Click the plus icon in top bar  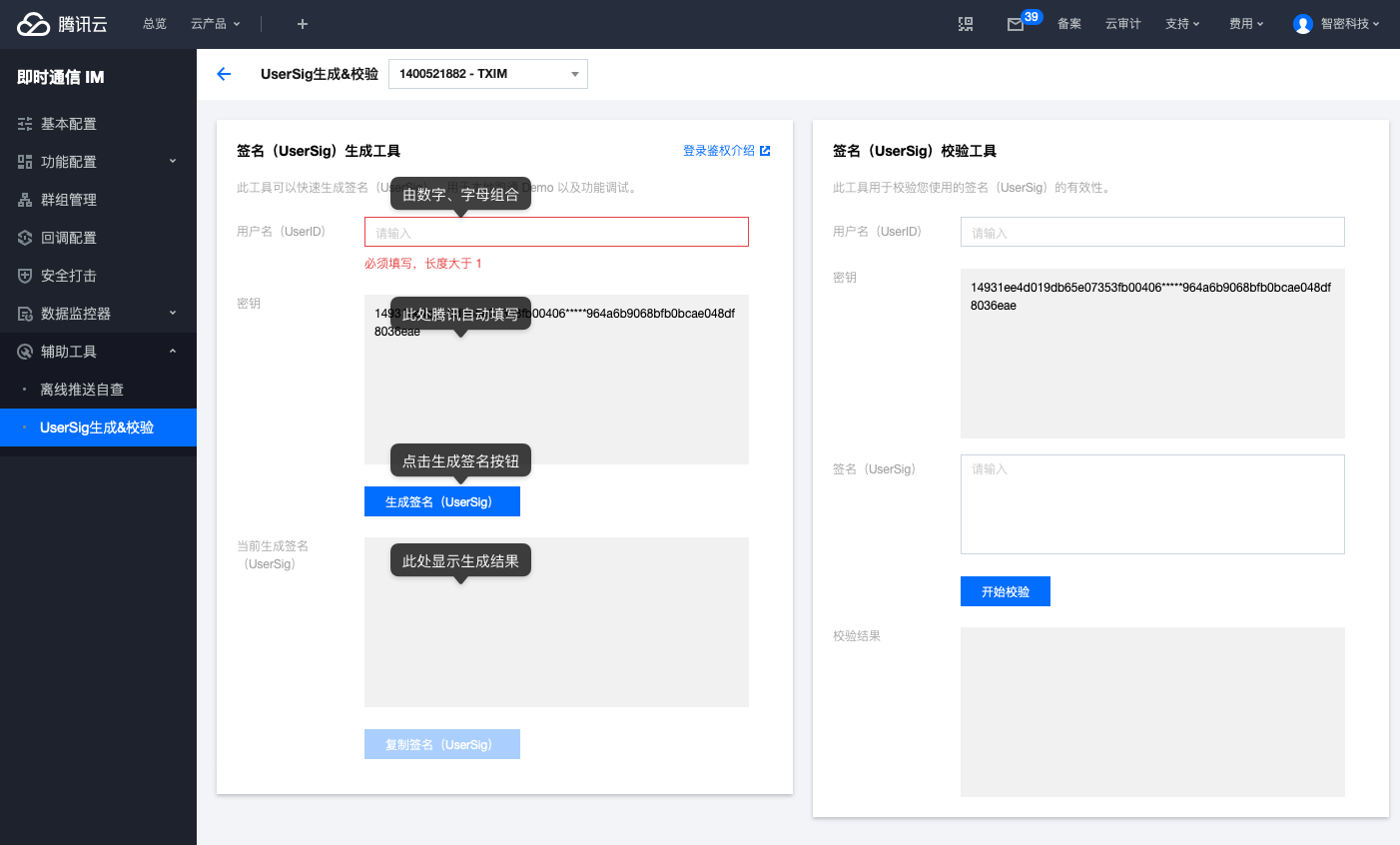point(303,24)
